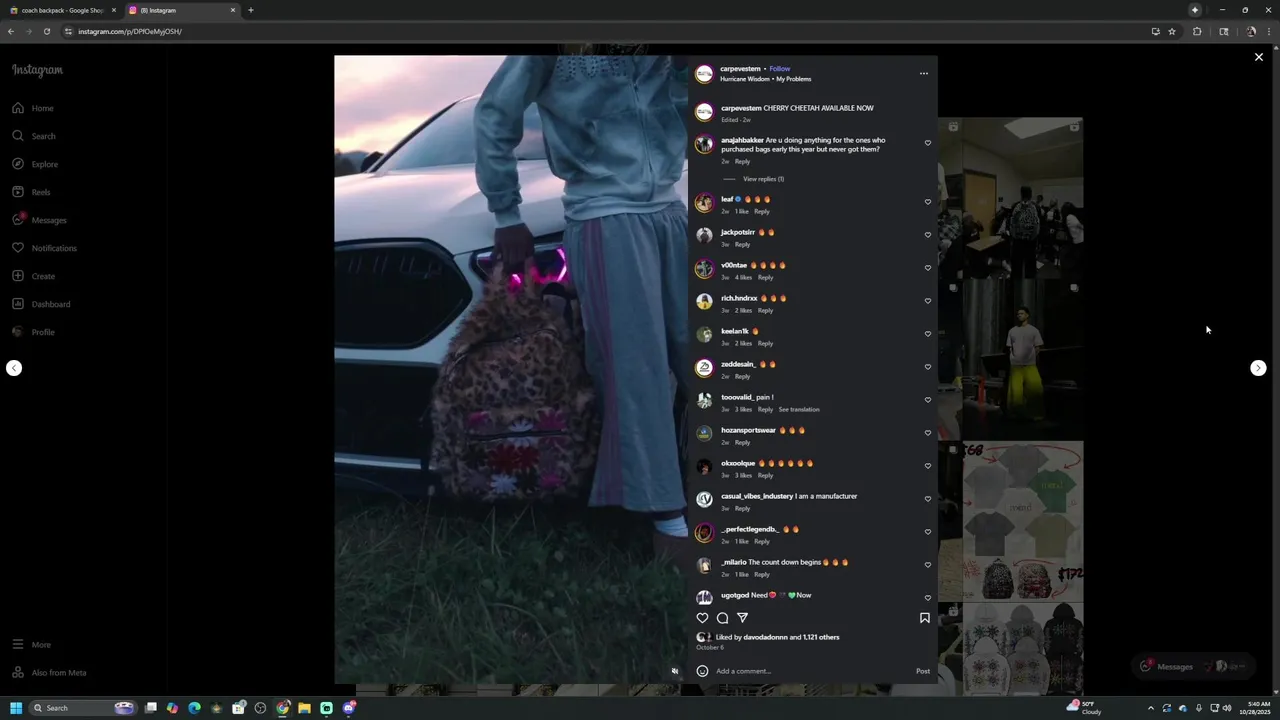The height and width of the screenshot is (720, 1280).
Task: Open the yellow pants thumbnail behind the post
Action: point(1022,360)
